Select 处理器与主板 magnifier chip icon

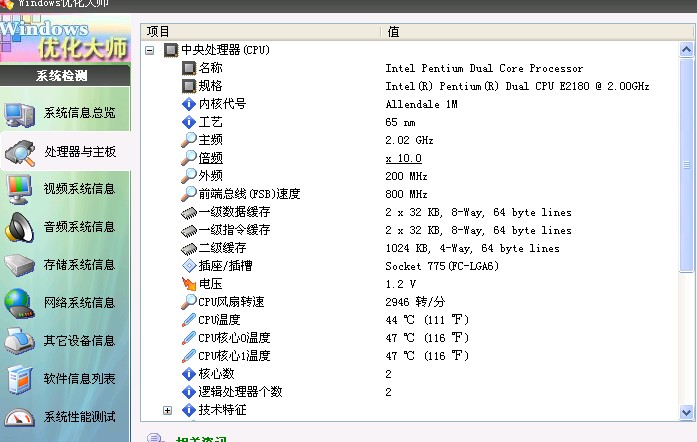(20, 153)
